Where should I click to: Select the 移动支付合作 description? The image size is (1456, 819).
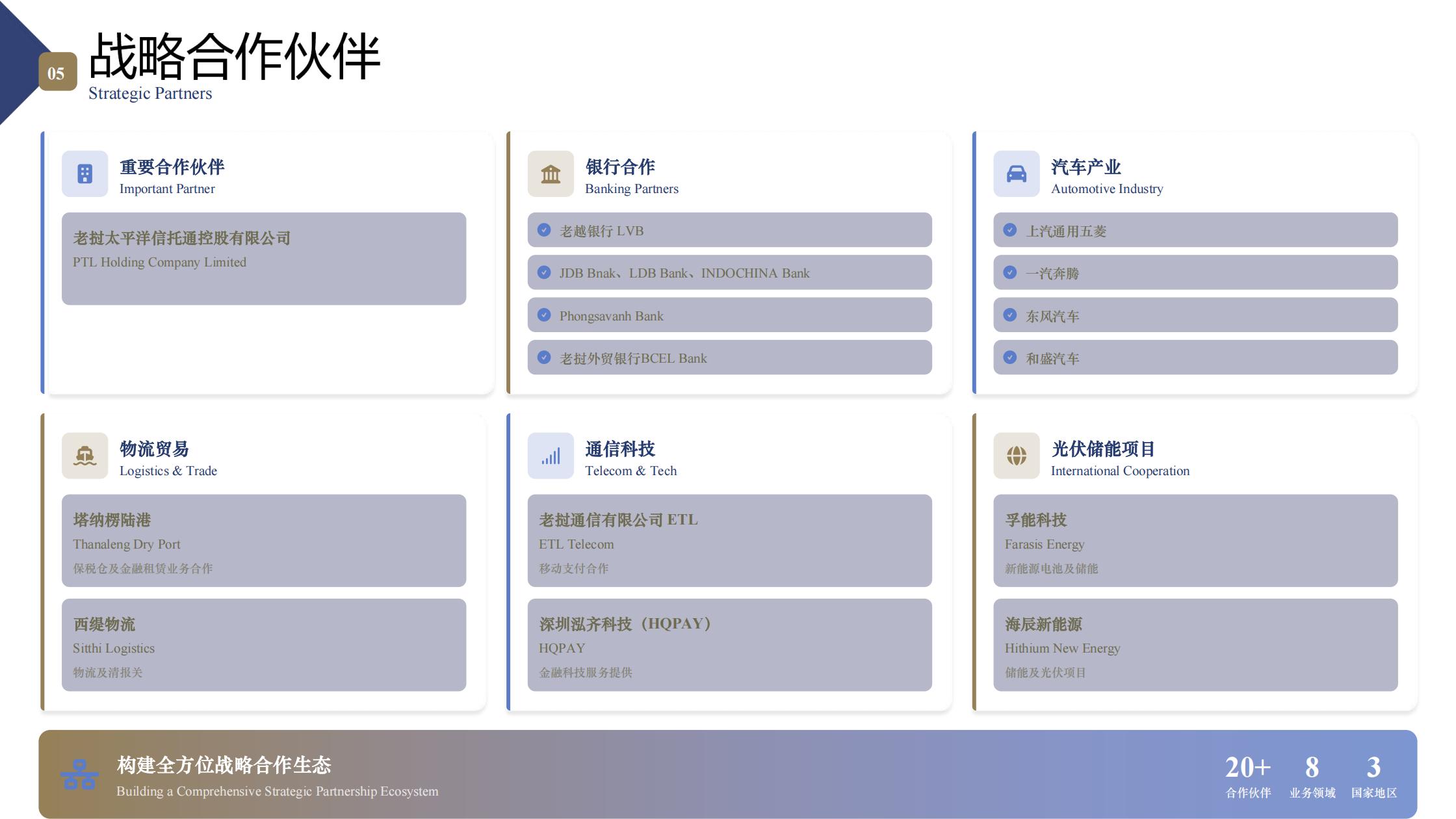[x=574, y=569]
